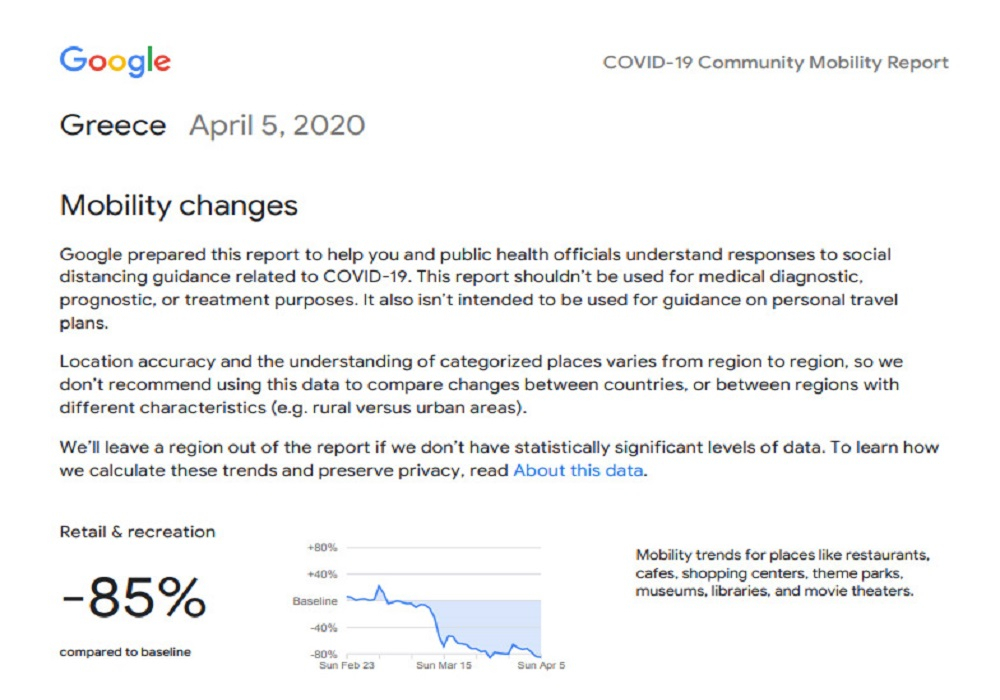This screenshot has height=700, width=1000.
Task: Open the About this data link
Action: [578, 470]
